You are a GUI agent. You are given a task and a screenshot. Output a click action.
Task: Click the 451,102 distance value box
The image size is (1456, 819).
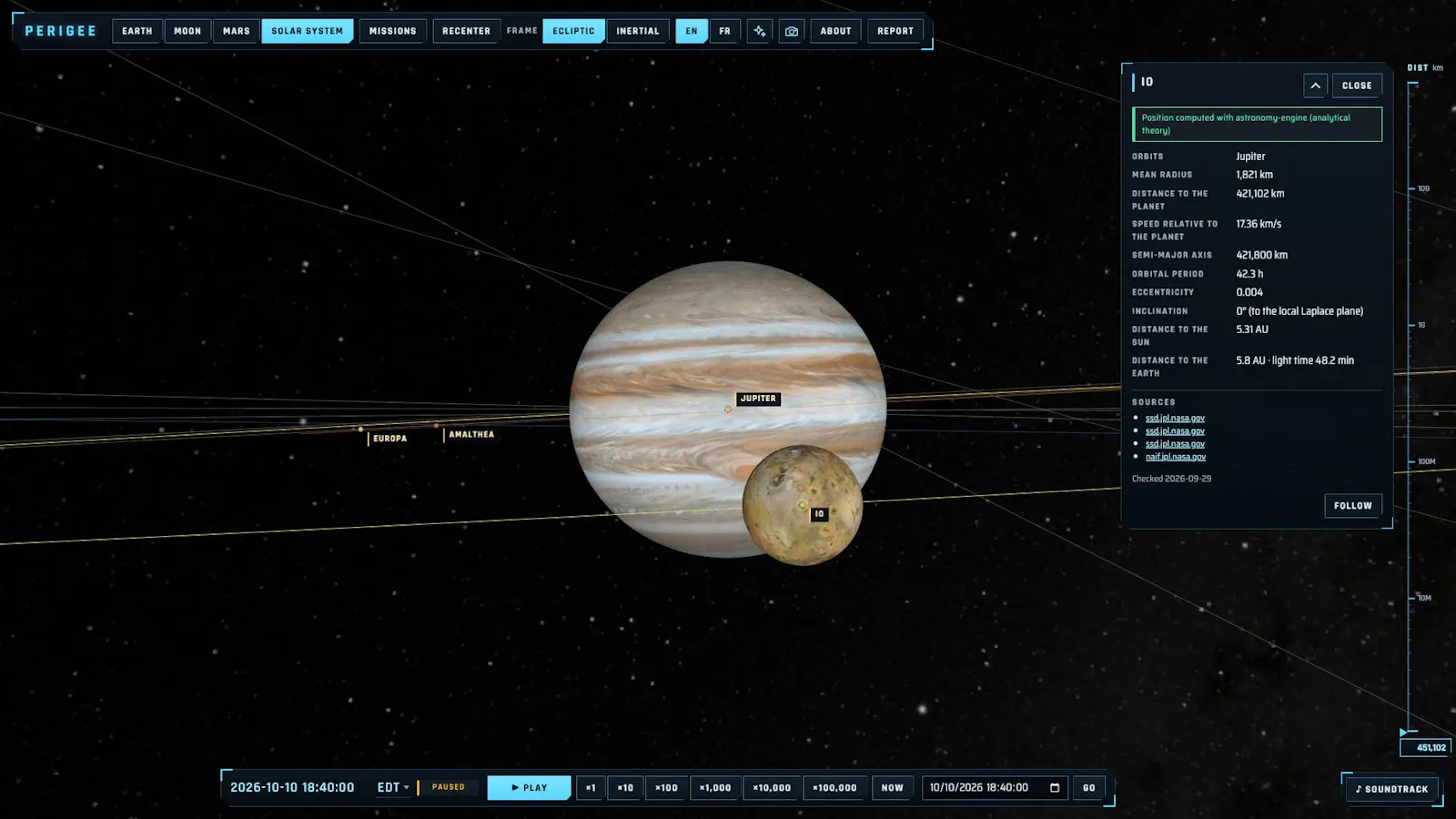[x=1425, y=748]
